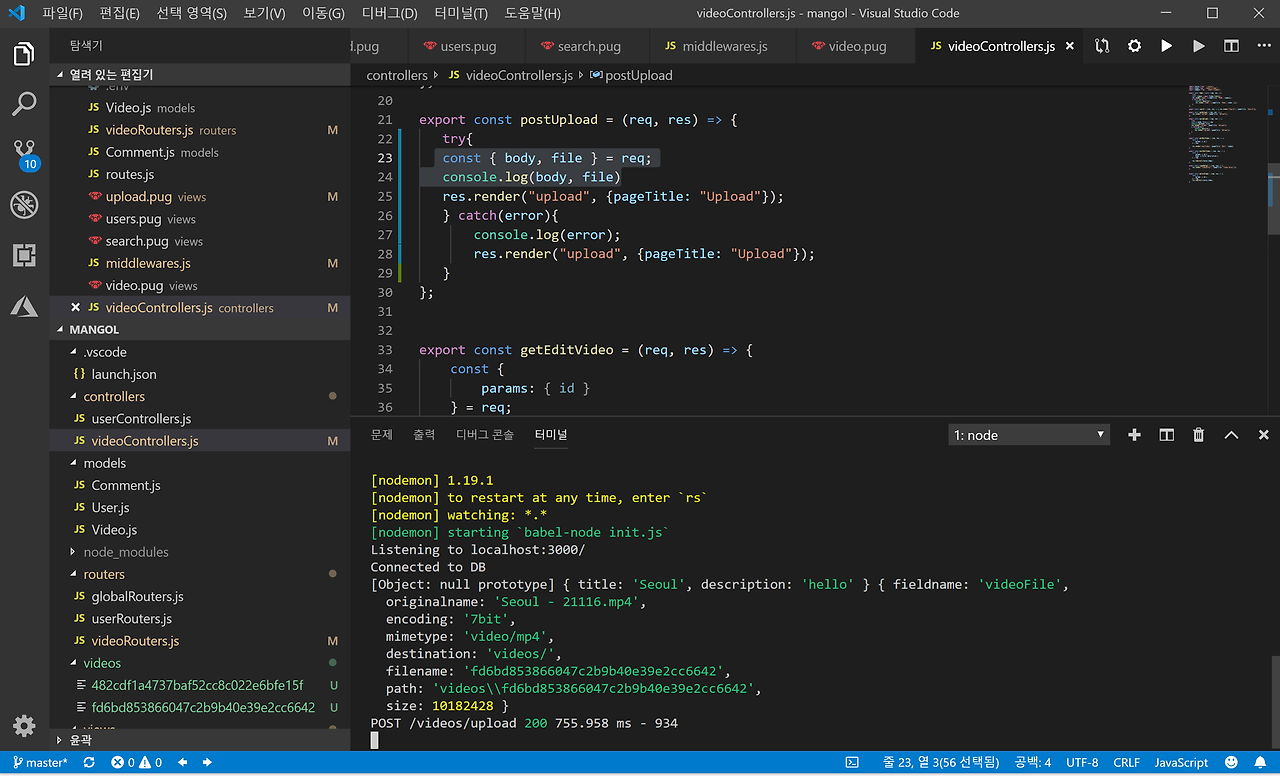
Task: Click the master branch status button
Action: click(x=39, y=763)
